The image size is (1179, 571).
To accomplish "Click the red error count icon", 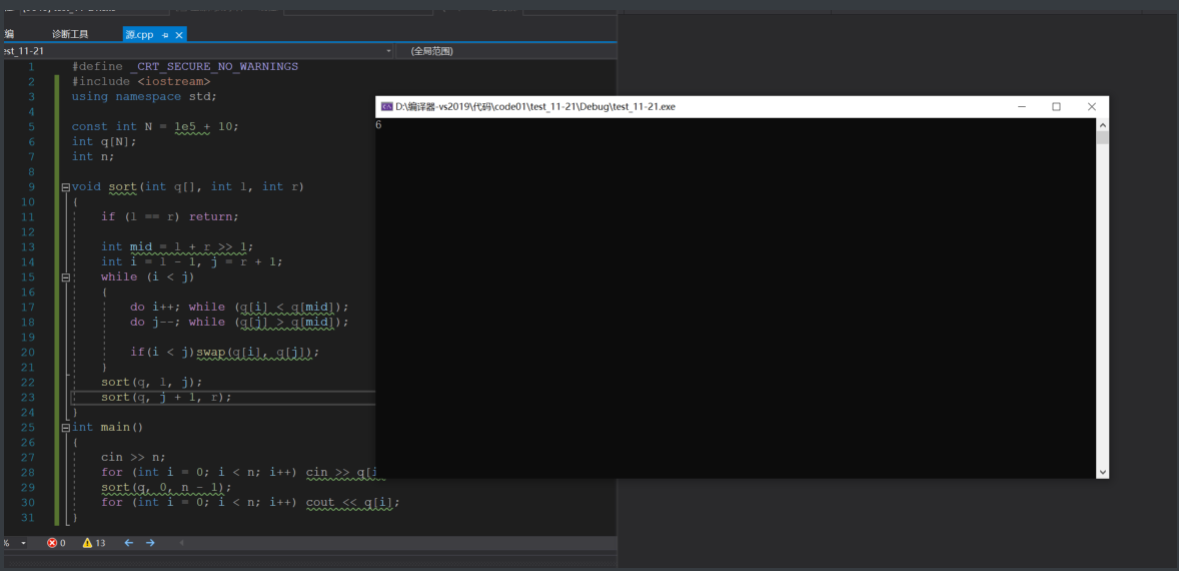I will (x=52, y=542).
